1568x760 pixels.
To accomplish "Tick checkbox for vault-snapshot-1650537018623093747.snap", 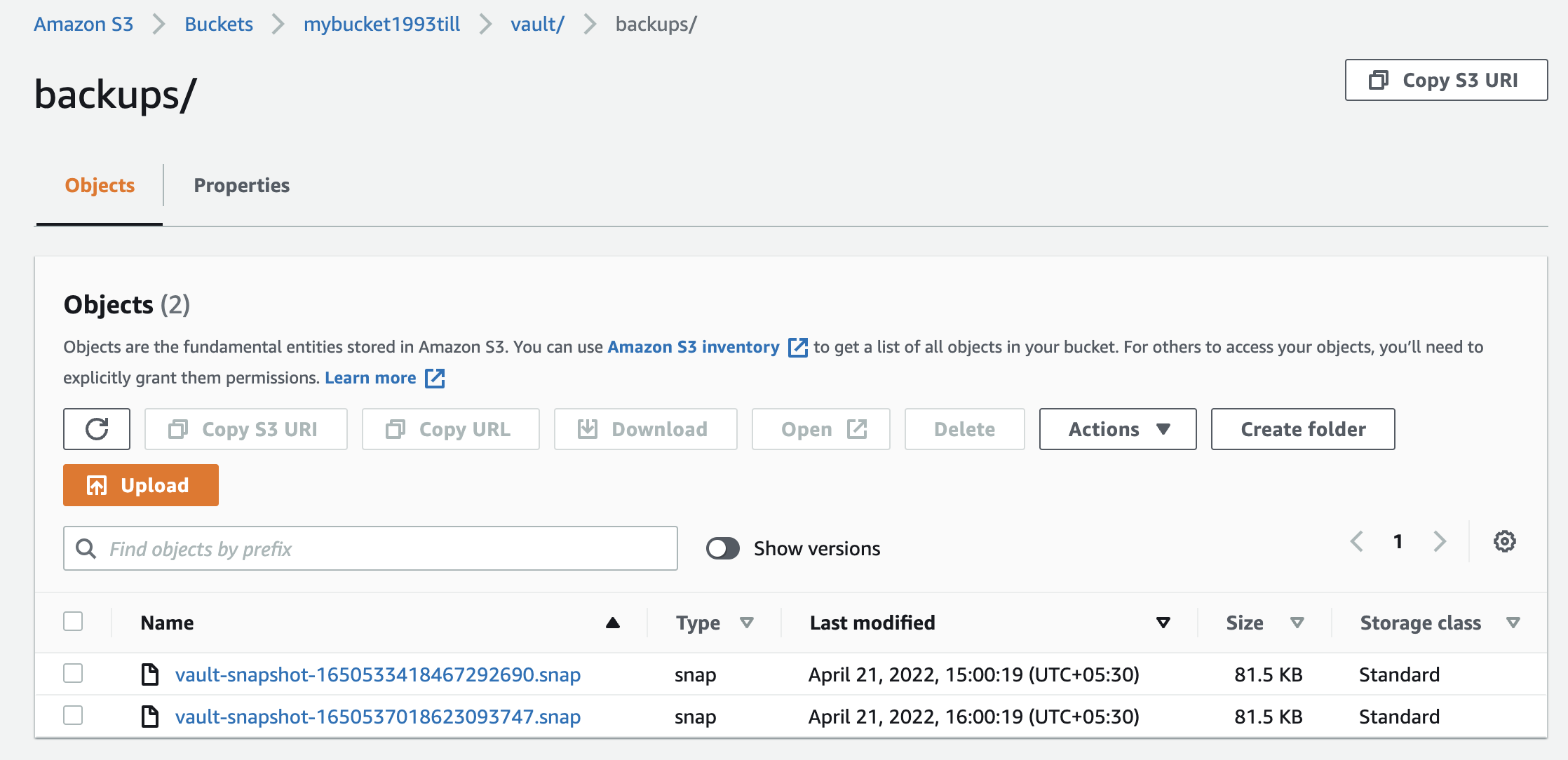I will point(73,716).
